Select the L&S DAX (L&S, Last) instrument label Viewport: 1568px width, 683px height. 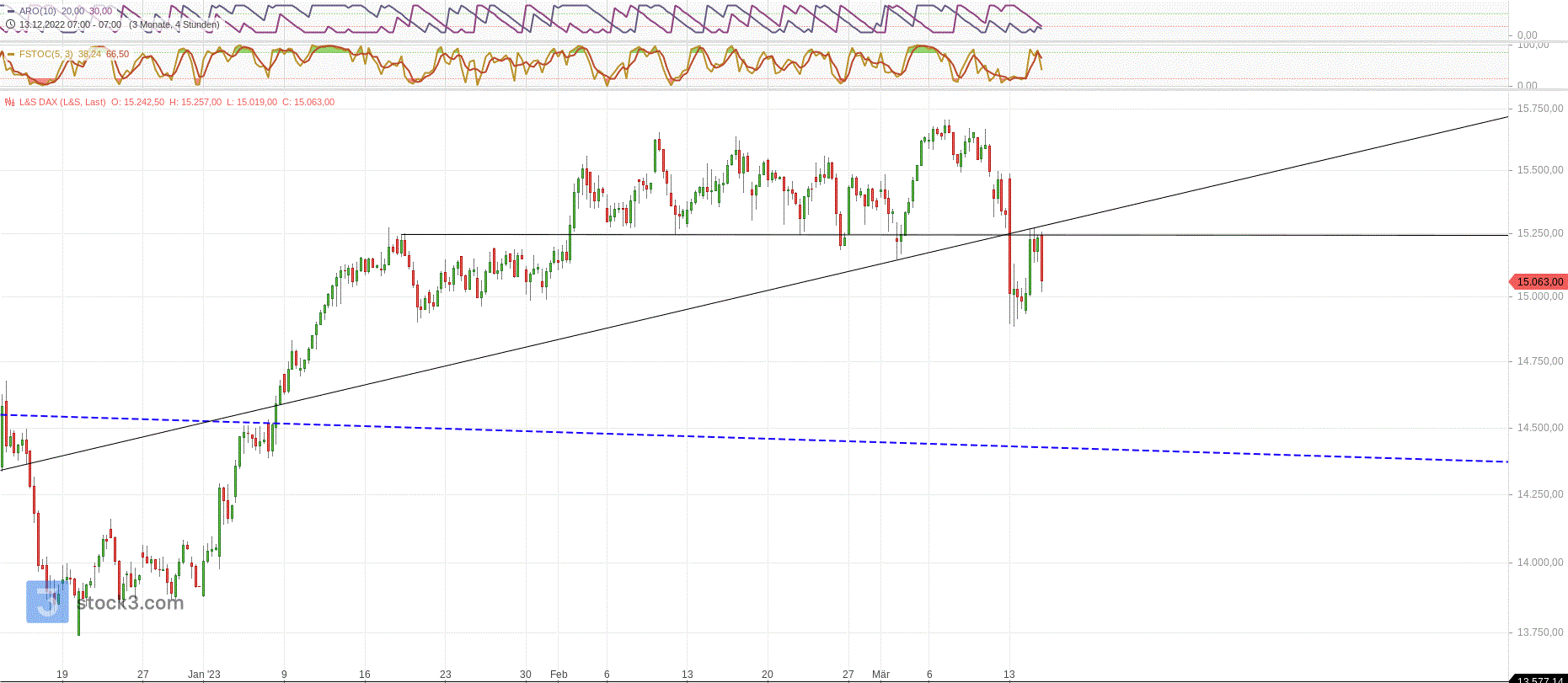(62, 102)
